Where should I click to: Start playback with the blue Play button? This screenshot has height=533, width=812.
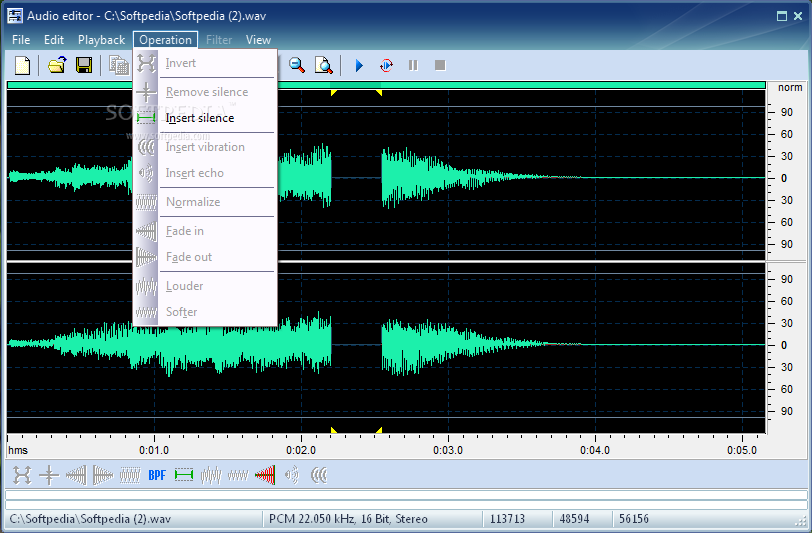359,65
